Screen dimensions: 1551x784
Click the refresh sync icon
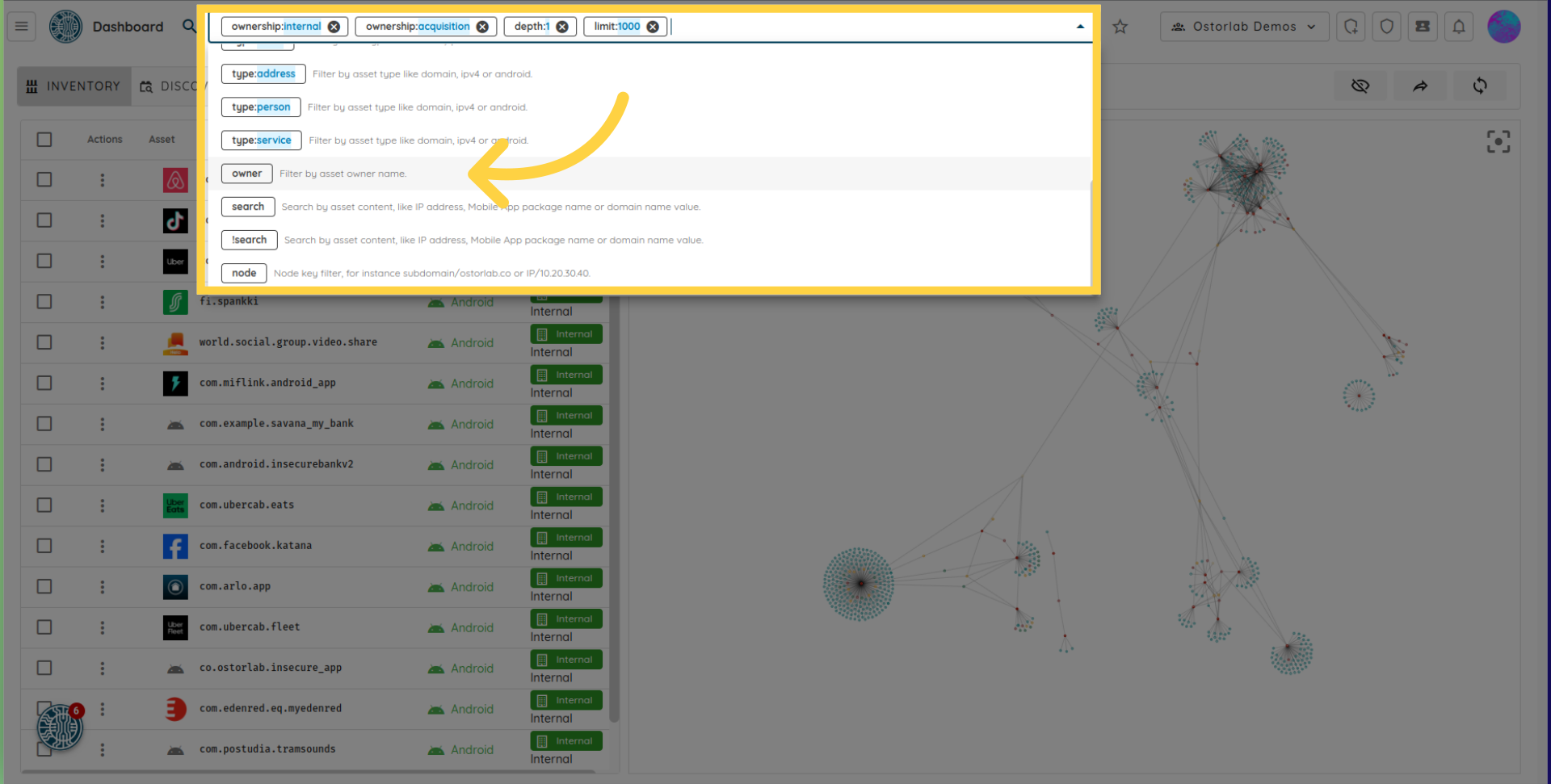[x=1479, y=86]
